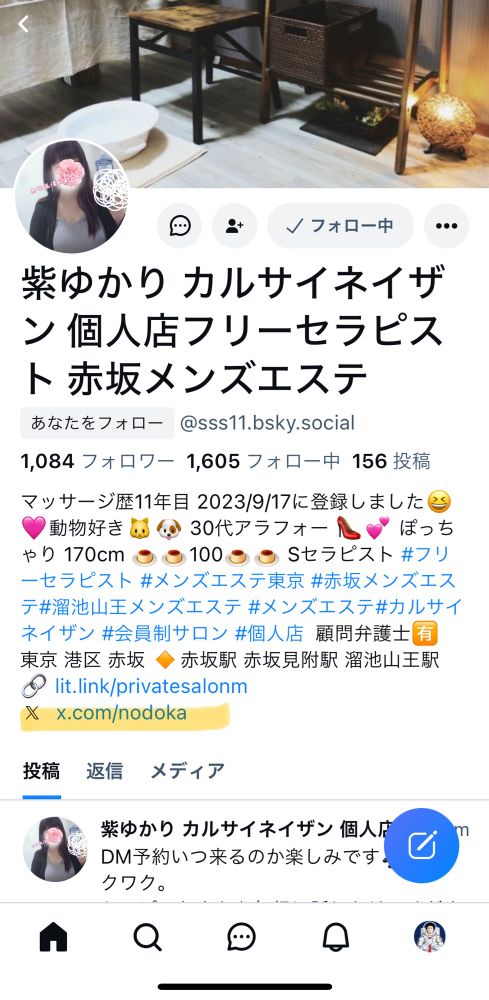Tap the back arrow icon

24,24
